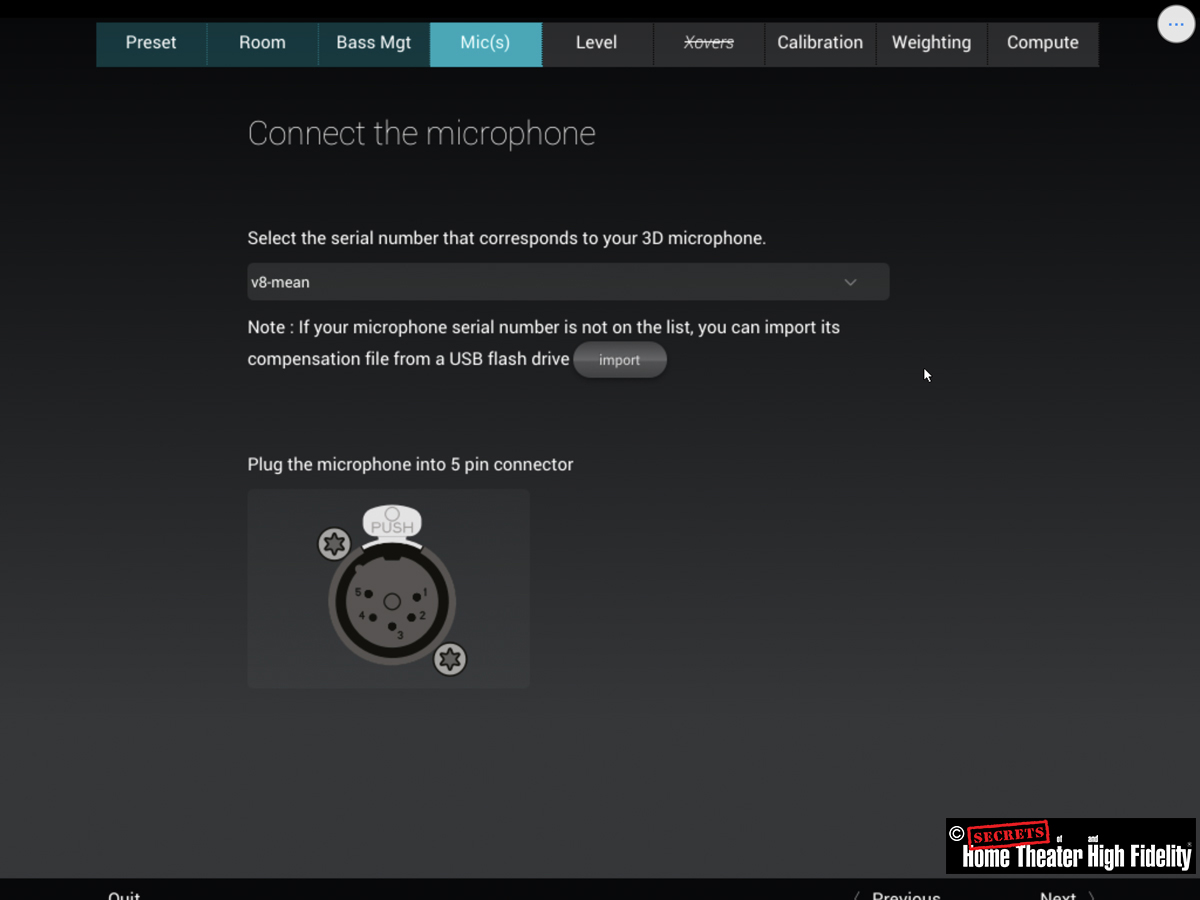Click the upper-left screw on connector diagram

[334, 544]
